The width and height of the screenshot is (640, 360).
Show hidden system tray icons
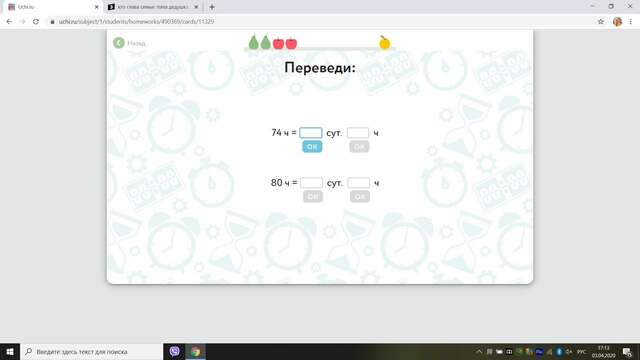coord(479,351)
